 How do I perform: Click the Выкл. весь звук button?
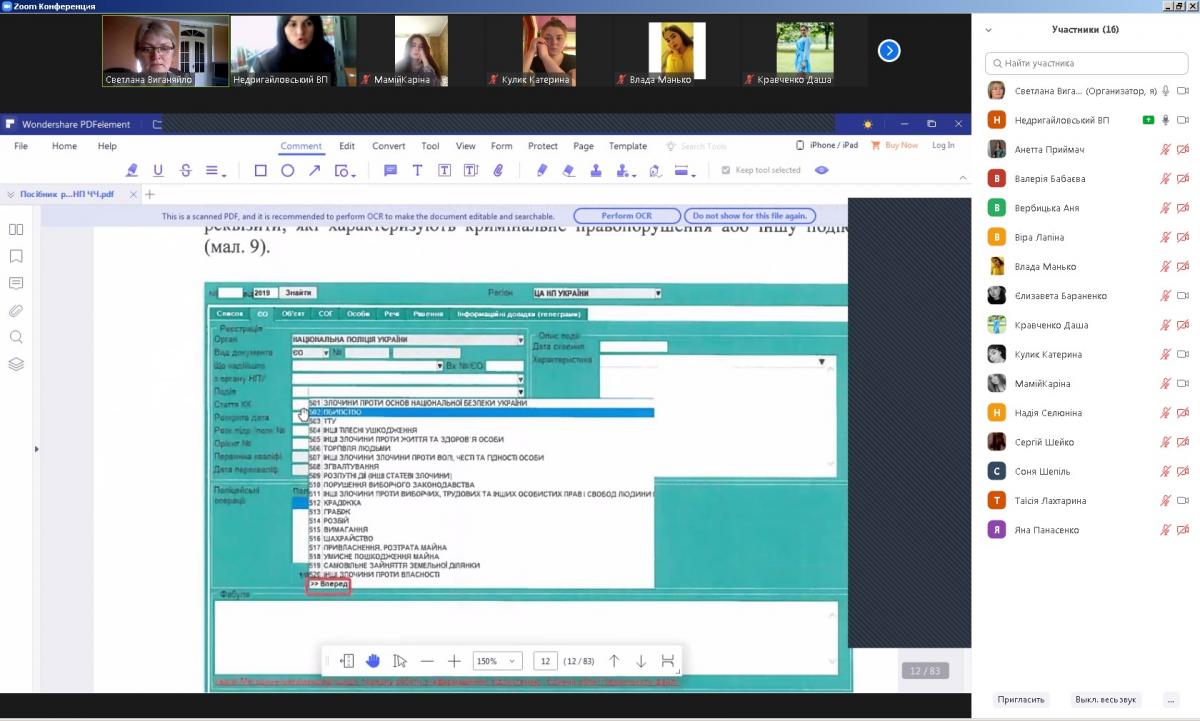point(1106,700)
